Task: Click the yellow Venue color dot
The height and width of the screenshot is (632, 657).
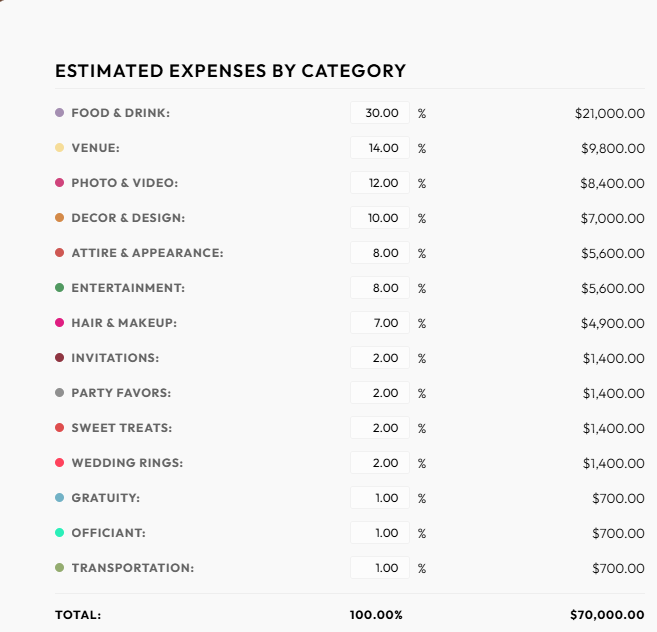Action: [x=60, y=148]
